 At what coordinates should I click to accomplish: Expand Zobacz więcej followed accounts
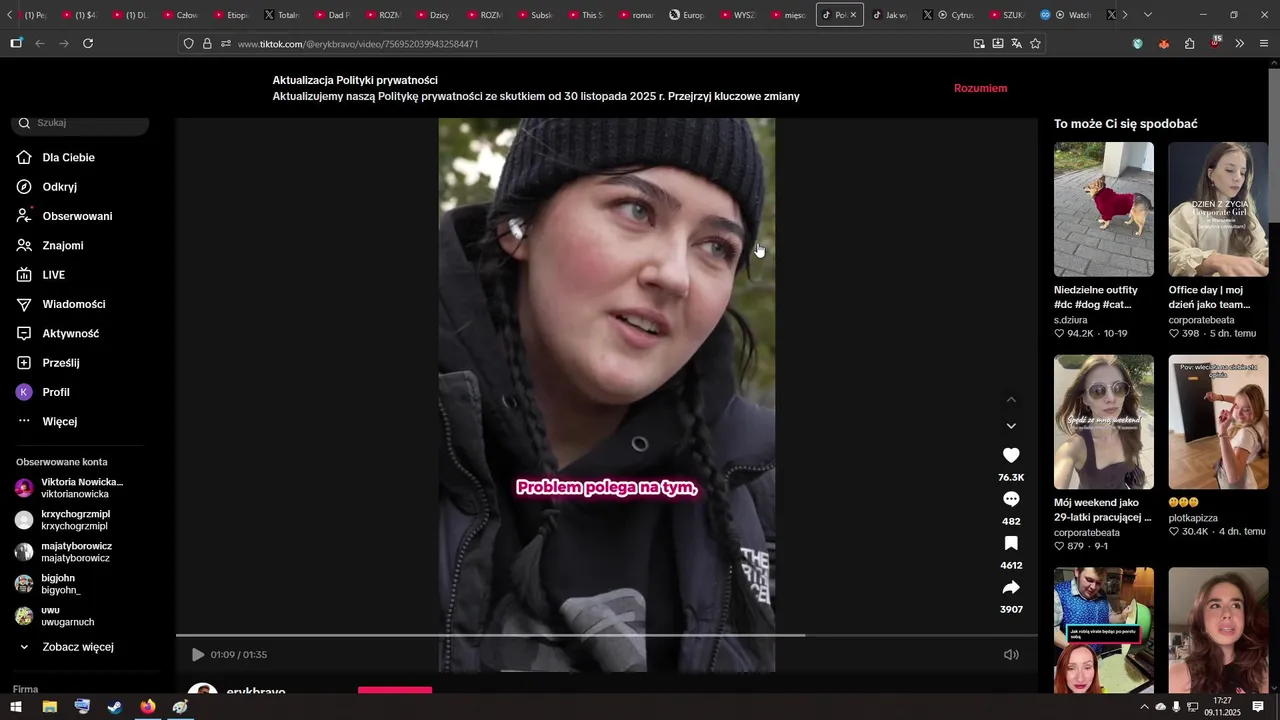[80, 647]
